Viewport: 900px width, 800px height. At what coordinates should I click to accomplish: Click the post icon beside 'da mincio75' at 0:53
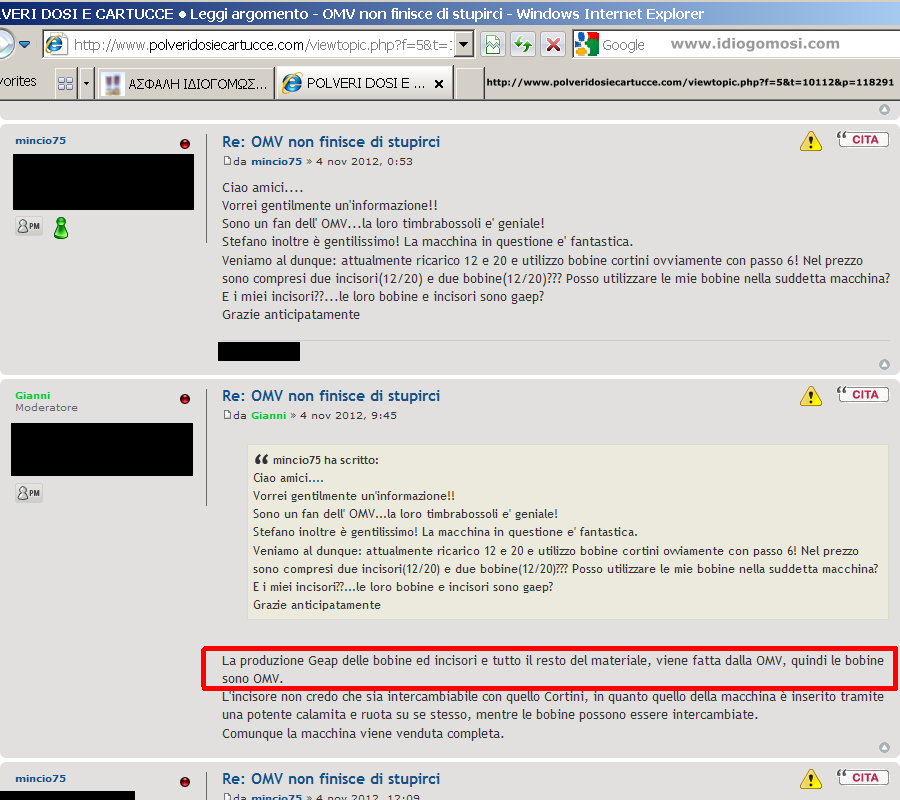227,161
